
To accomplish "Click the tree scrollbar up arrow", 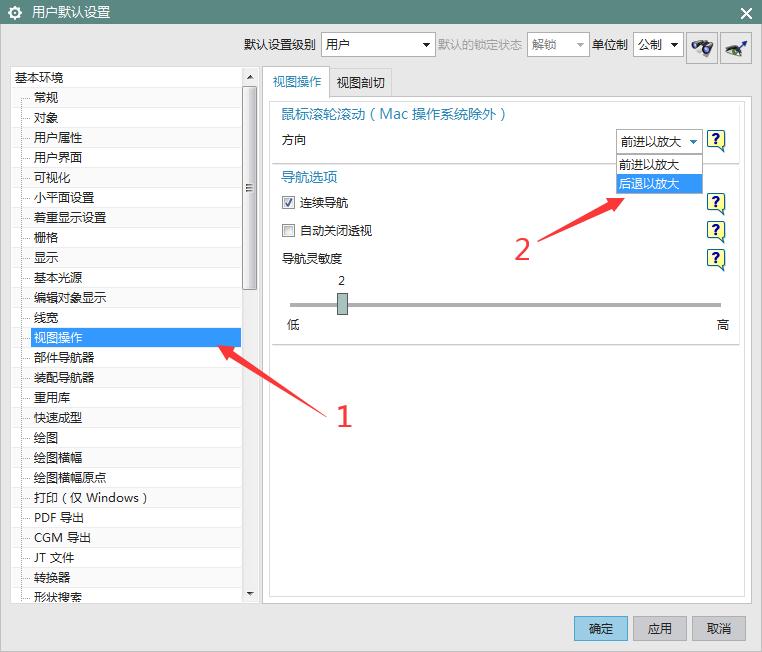I will tap(250, 77).
